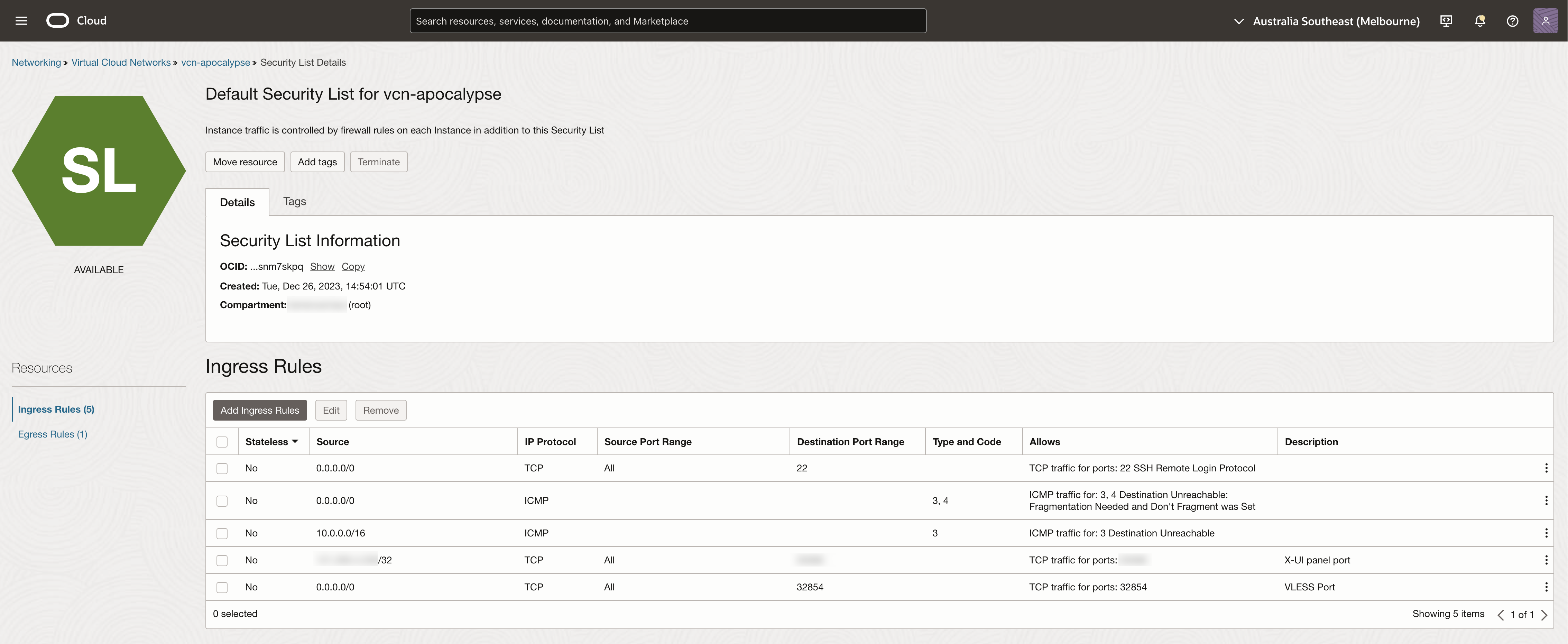
Task: Open the help question mark icon
Action: point(1512,21)
